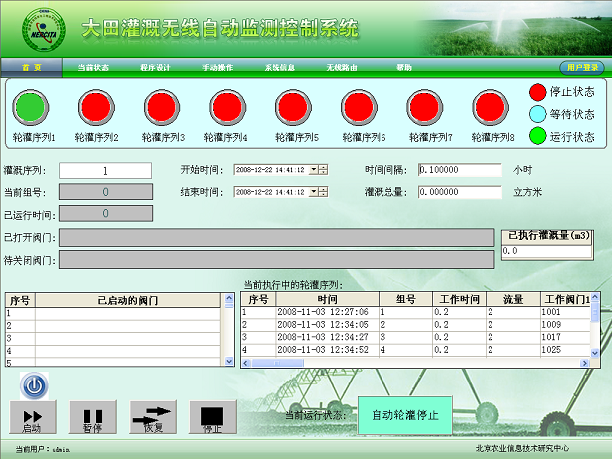The height and width of the screenshot is (459, 612).
Task: Open the 开始时间 date dropdown arrow
Action: pyautogui.click(x=314, y=170)
